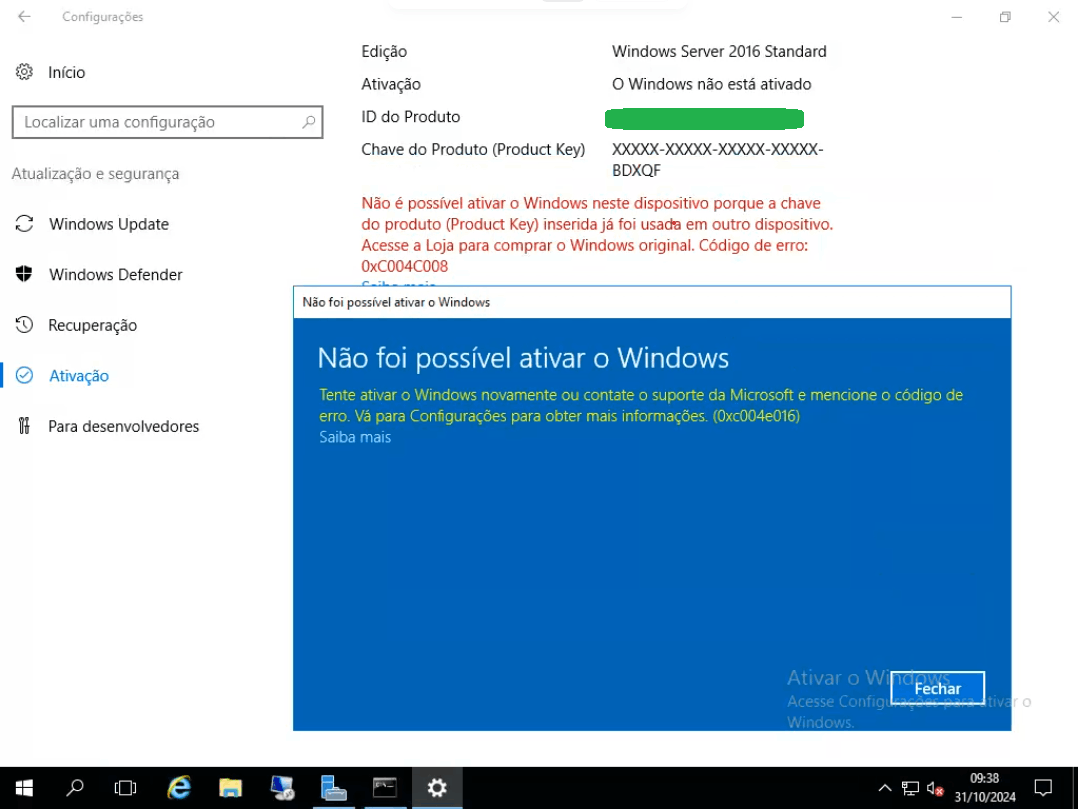
Task: Click the error code 0xC004C008 text
Action: pyautogui.click(x=404, y=266)
